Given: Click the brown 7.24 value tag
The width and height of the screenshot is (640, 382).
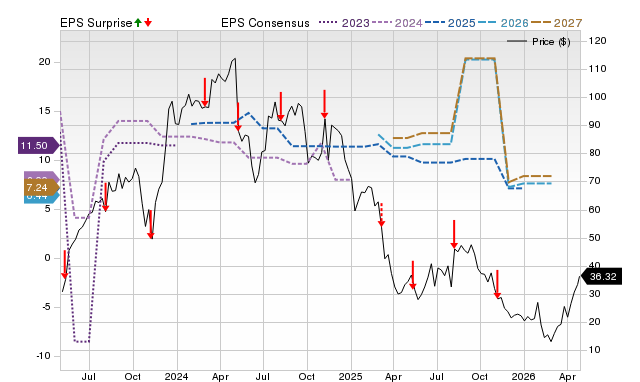Looking at the screenshot, I should point(41,187).
